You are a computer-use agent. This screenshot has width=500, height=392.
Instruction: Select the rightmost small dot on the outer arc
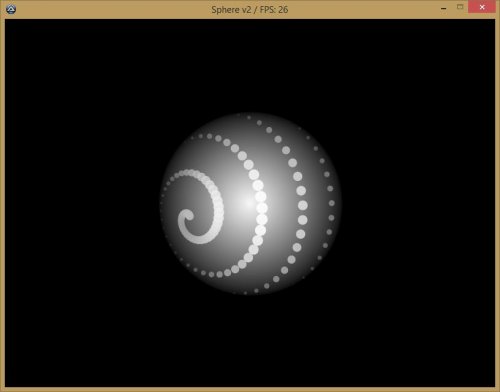click(332, 203)
